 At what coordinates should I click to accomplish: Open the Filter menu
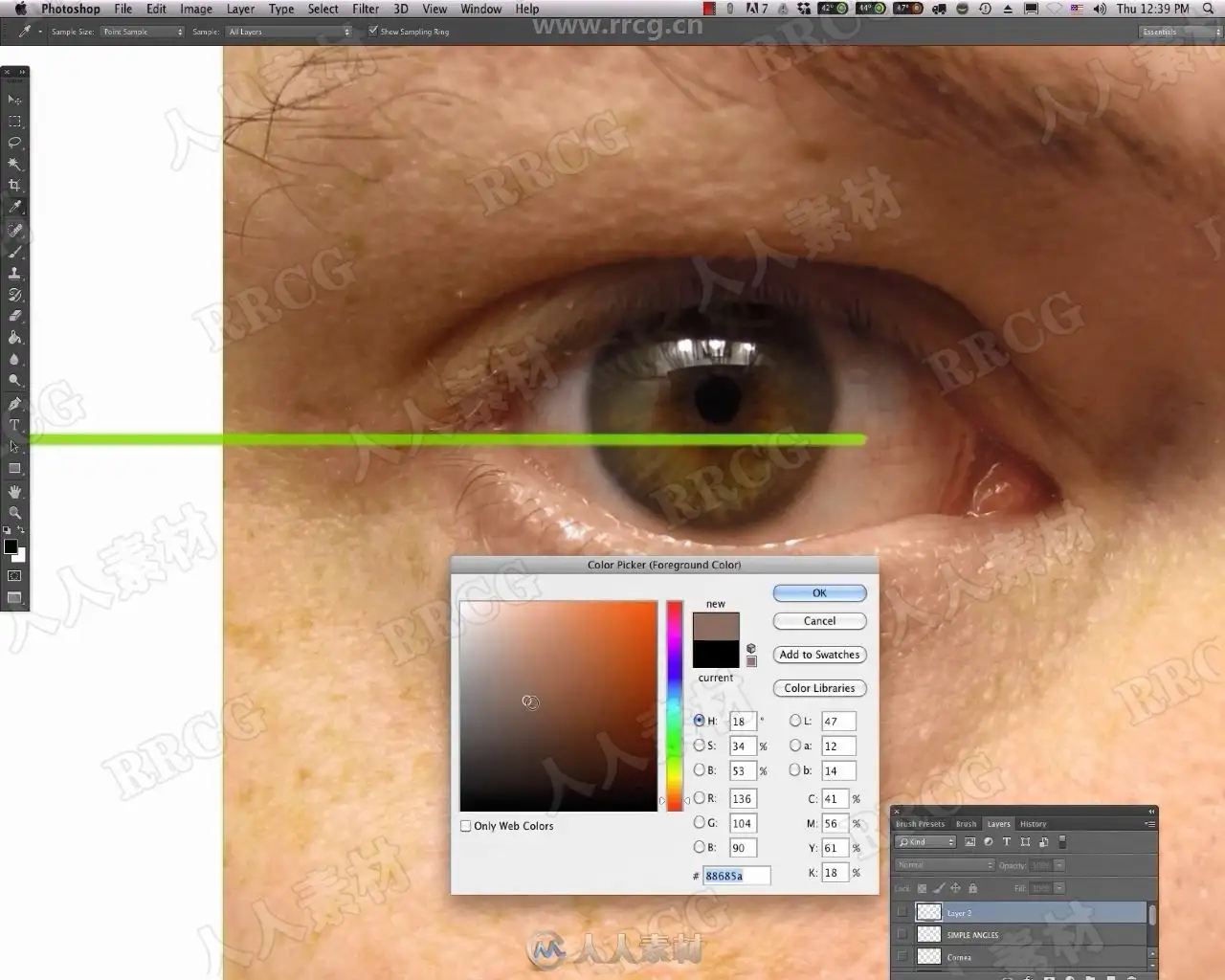[x=366, y=9]
